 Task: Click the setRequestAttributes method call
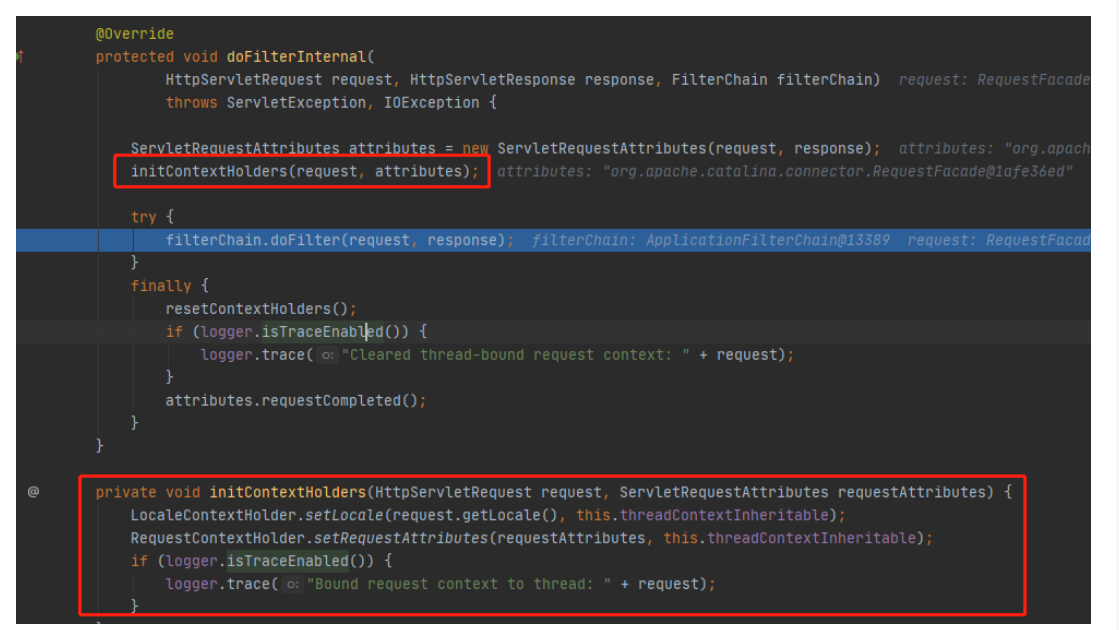[401, 538]
